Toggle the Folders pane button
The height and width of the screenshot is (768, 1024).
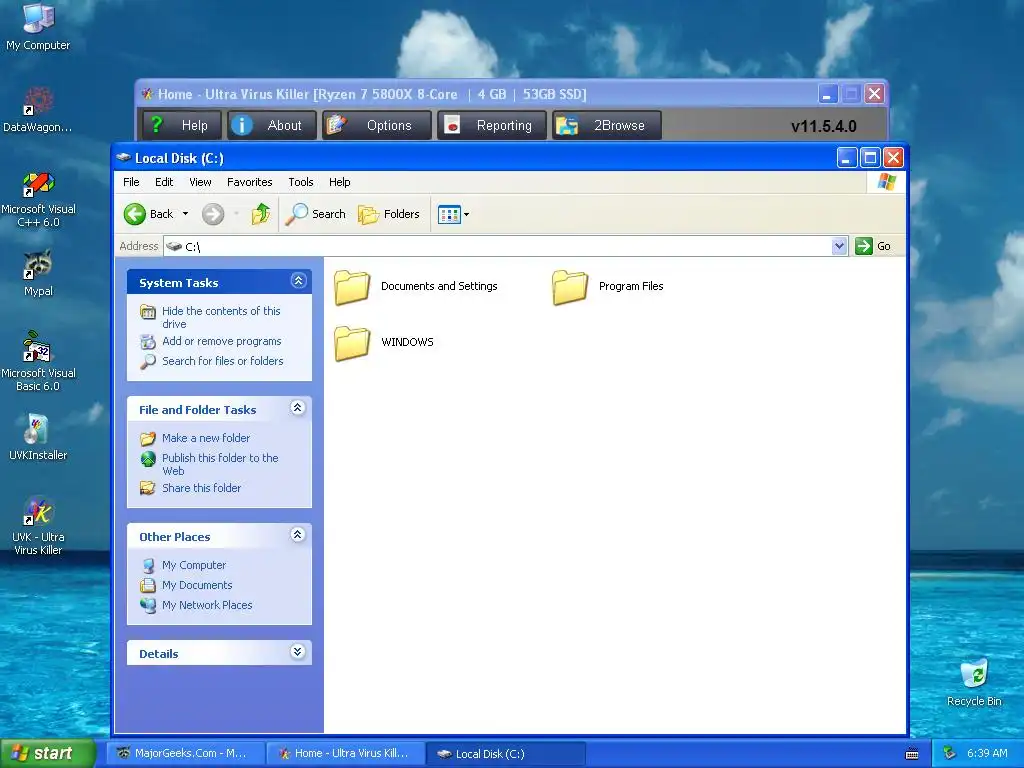coord(389,214)
